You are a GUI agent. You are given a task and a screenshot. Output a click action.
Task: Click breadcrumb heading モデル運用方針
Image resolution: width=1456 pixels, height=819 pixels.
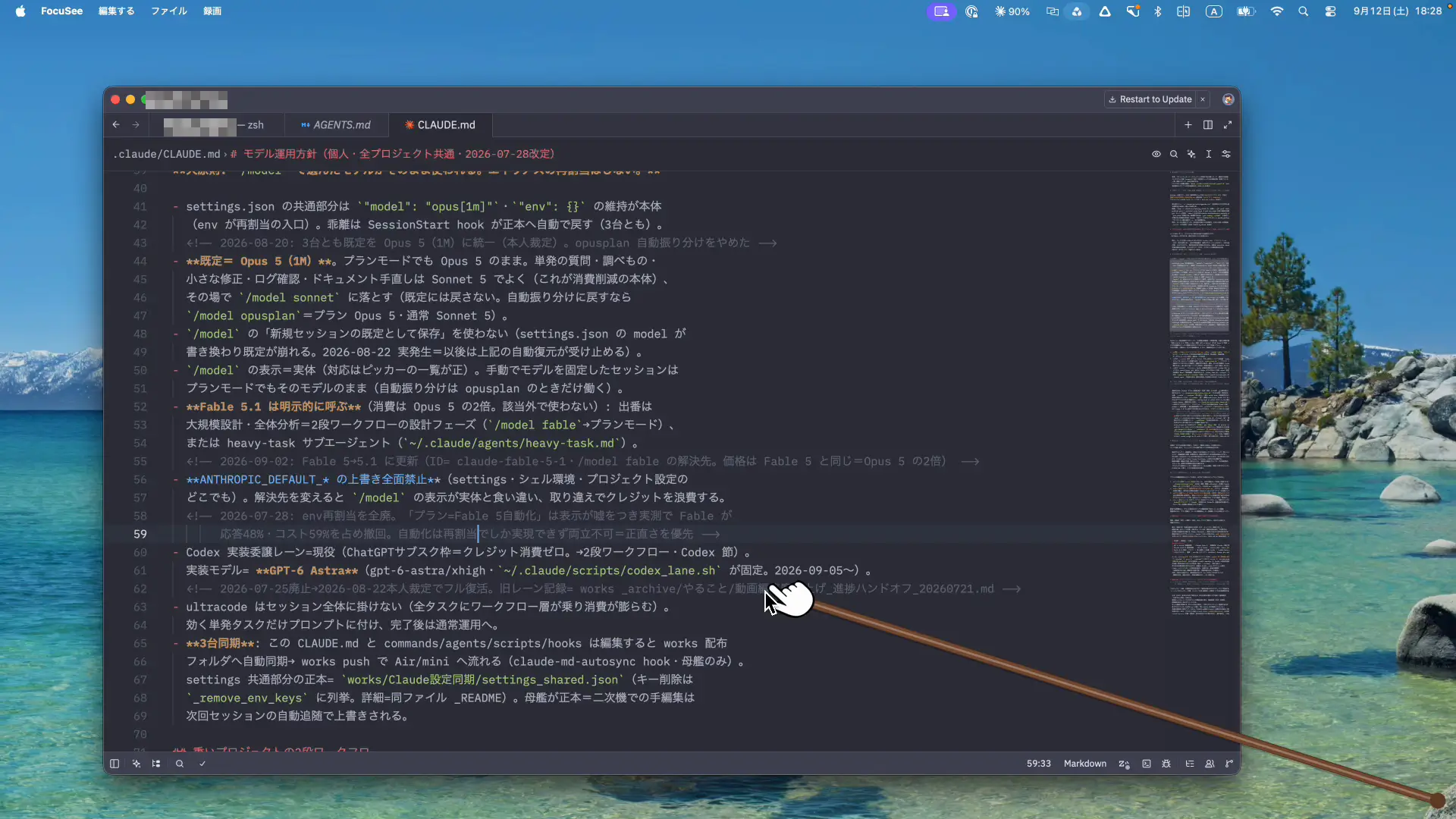coord(393,154)
